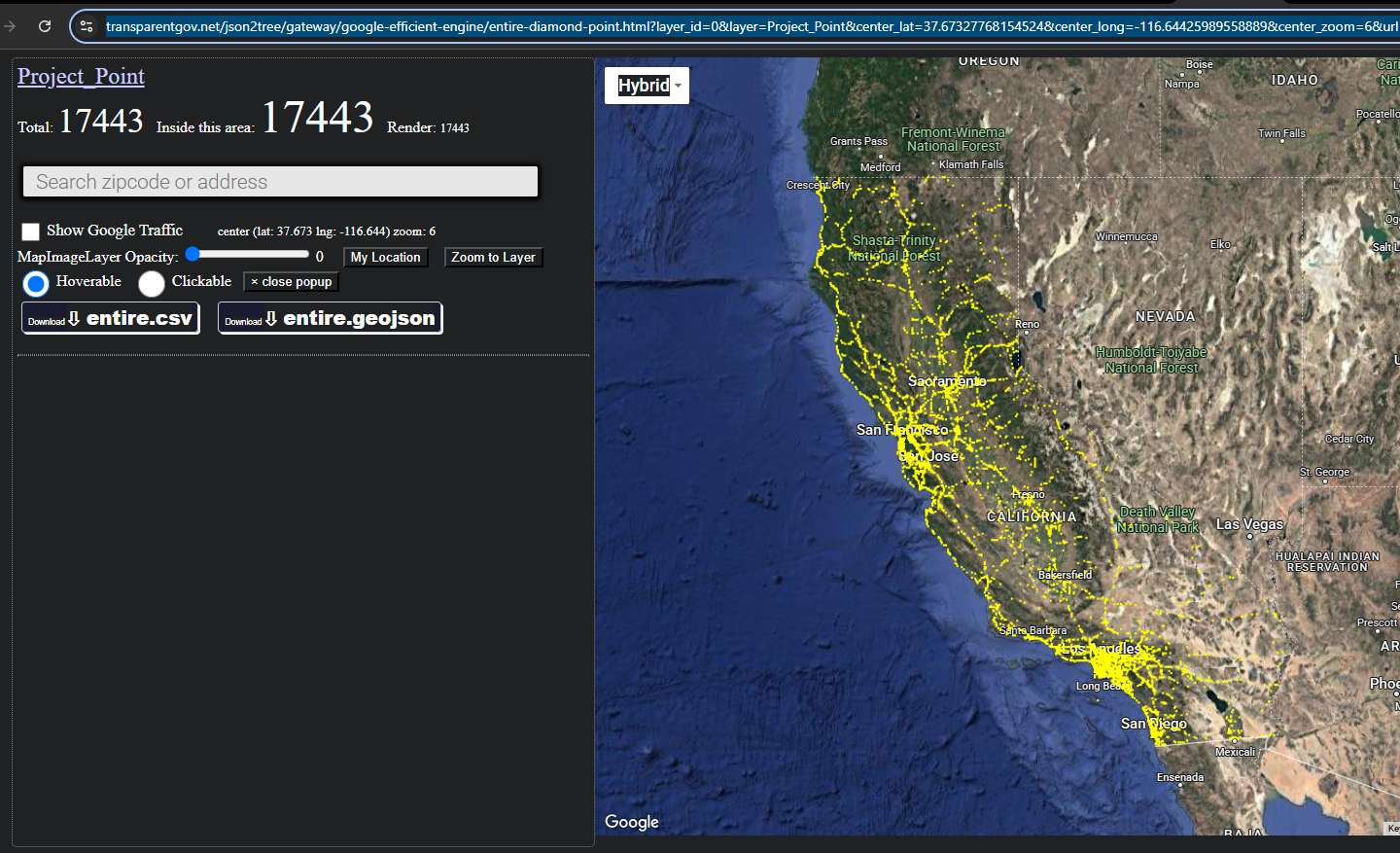Screen dimensions: 1400x853
Task: Click the center lat lng zoom readout
Action: point(327,231)
